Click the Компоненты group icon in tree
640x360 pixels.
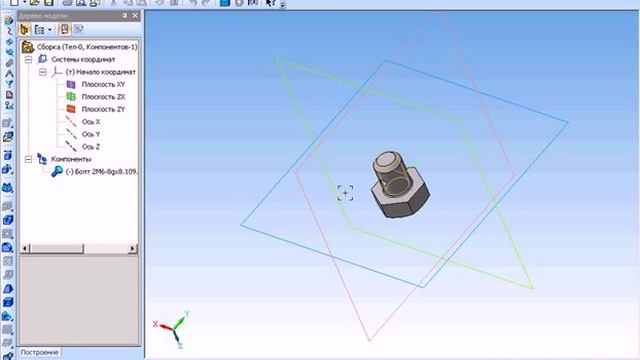42,159
